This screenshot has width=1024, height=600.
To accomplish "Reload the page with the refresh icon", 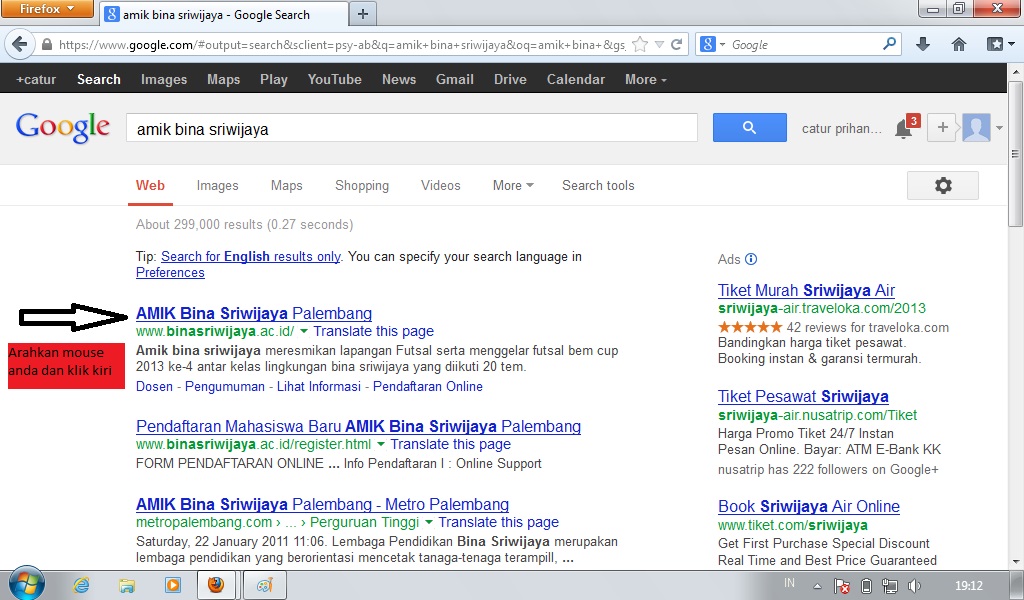I will (677, 44).
